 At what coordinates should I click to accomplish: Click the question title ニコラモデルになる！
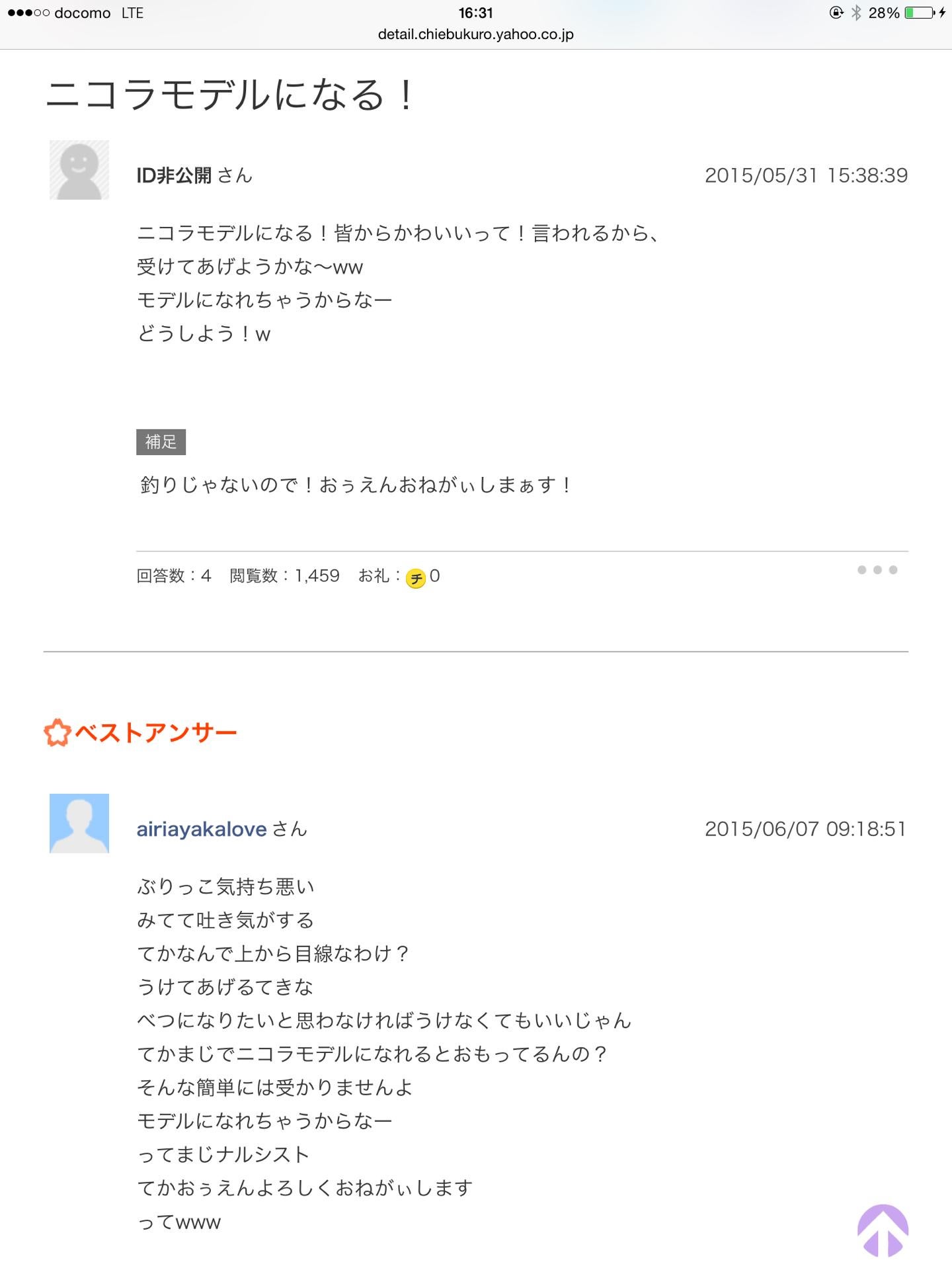click(231, 97)
